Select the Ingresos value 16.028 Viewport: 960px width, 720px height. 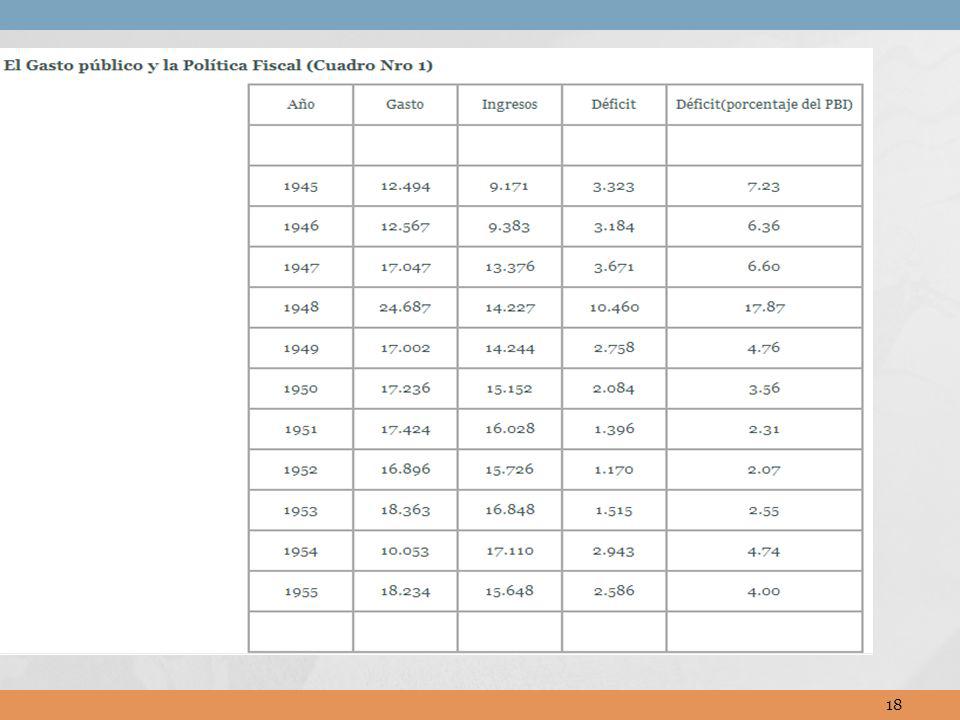tap(510, 429)
